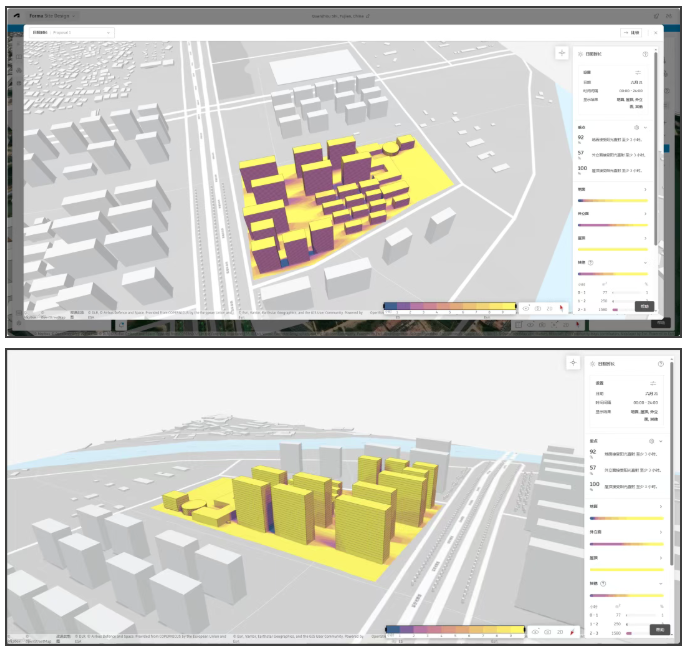The height and width of the screenshot is (649, 688).
Task: Click the 92 percent value in top panel
Action: tap(581, 137)
